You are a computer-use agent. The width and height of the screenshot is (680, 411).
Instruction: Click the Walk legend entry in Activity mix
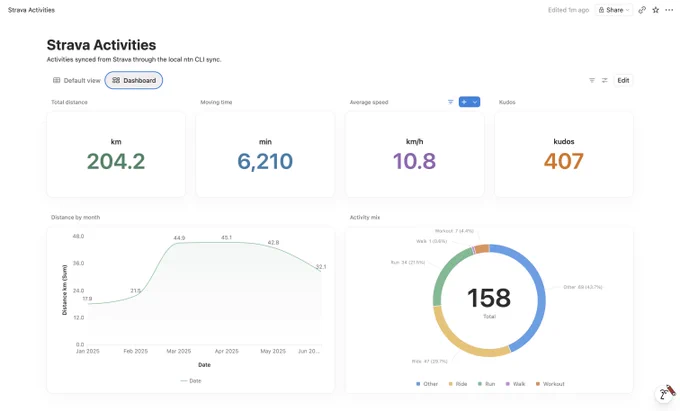point(515,384)
